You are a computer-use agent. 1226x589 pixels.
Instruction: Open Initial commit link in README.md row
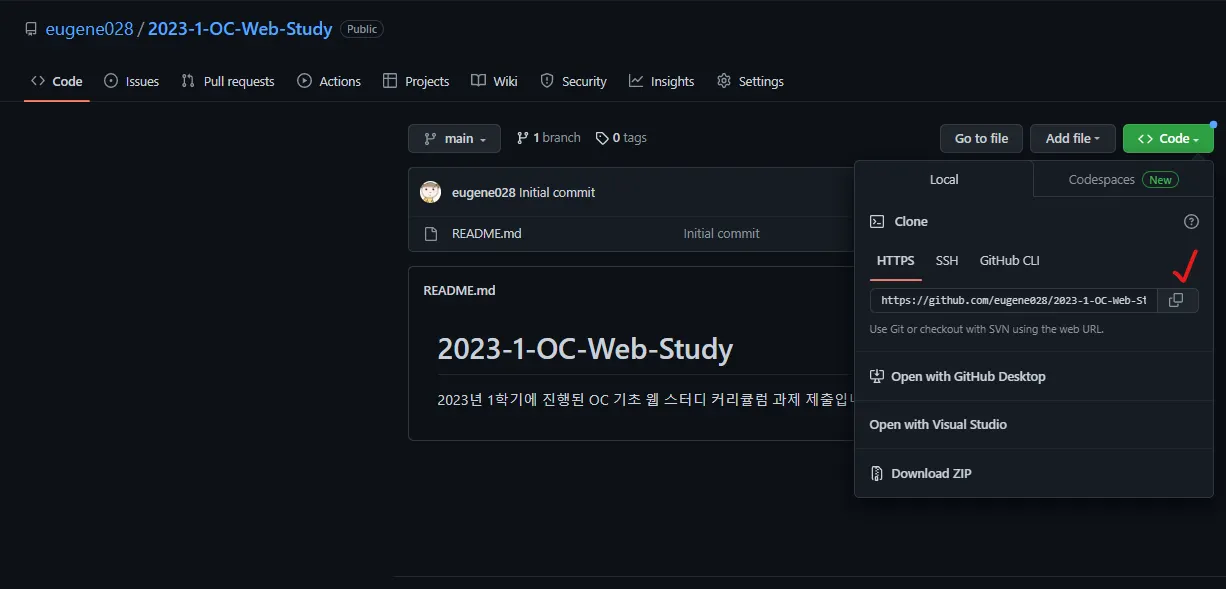[x=721, y=233]
